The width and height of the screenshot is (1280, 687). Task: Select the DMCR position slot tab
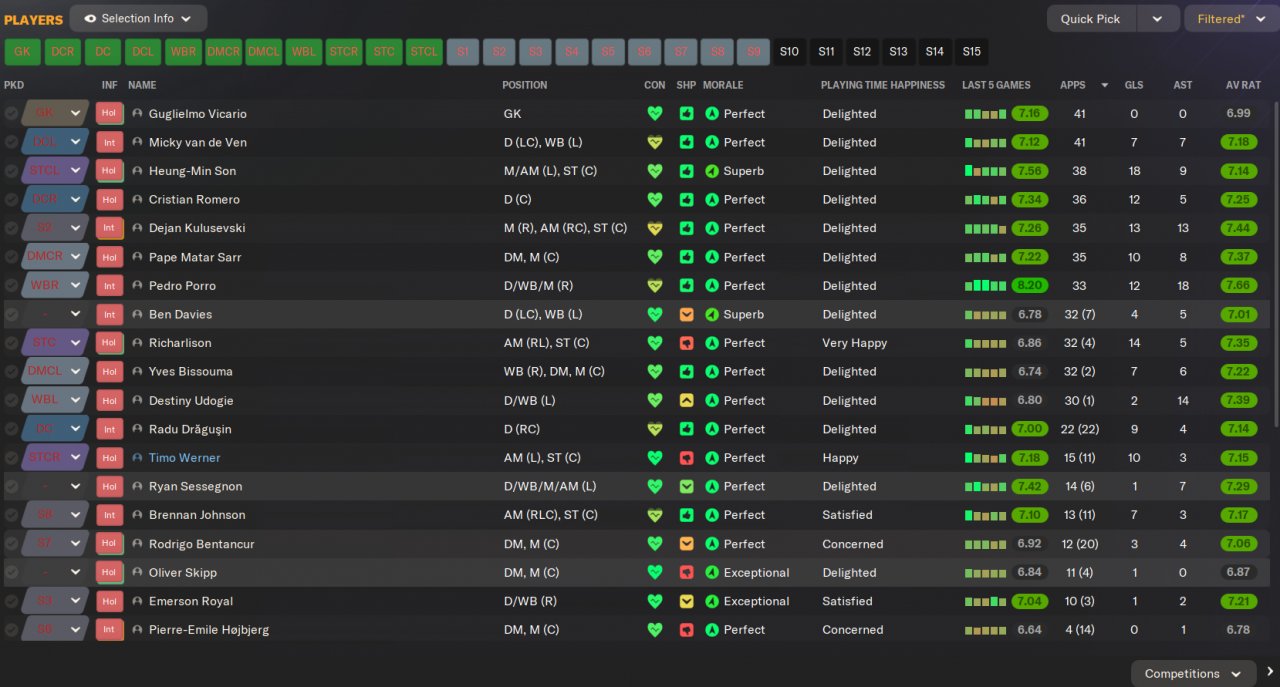(x=224, y=52)
